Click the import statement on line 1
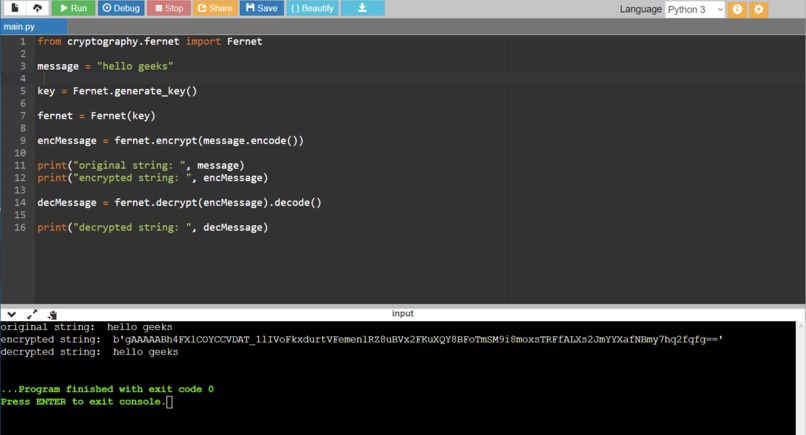Viewport: 806px width, 435px height. (x=150, y=41)
